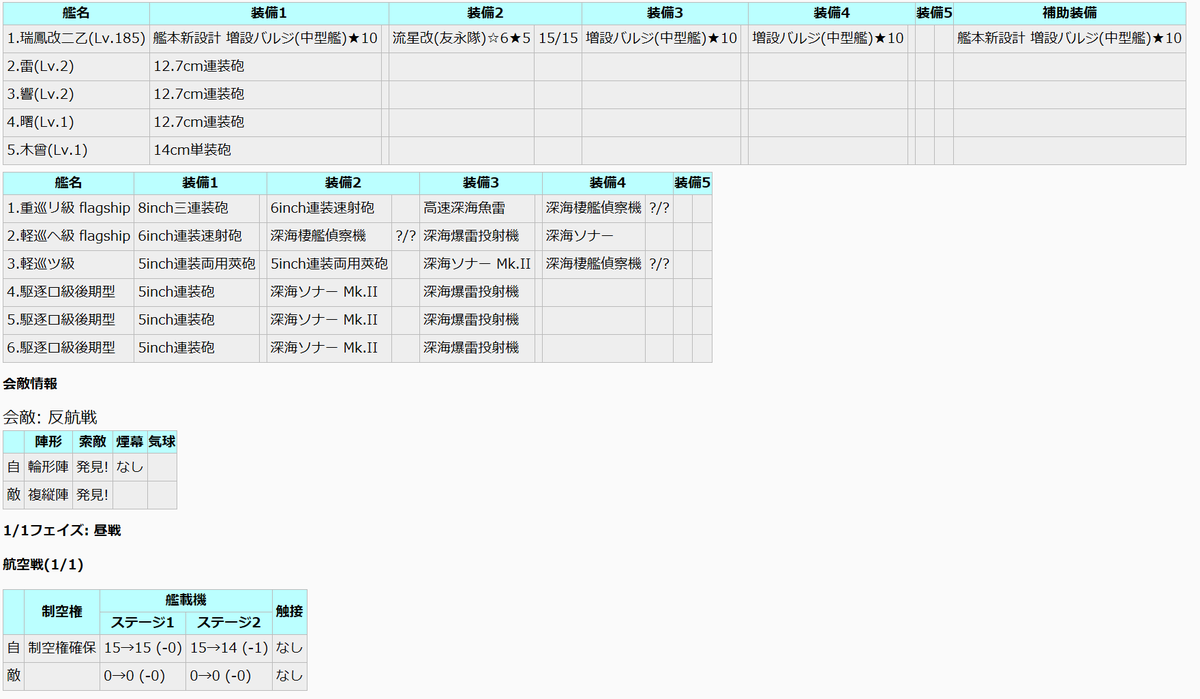This screenshot has width=1200, height=699.
Task: Click the 補助装備 column header
Action: pyautogui.click(x=1070, y=13)
